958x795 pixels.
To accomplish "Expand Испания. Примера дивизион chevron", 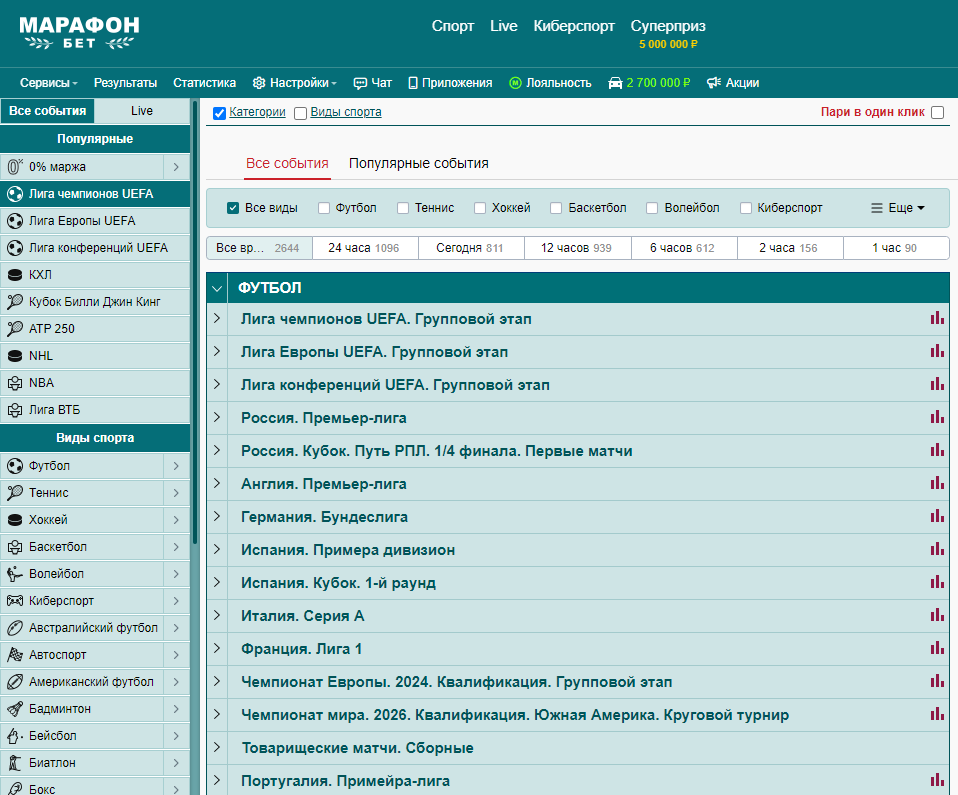I will (217, 550).
